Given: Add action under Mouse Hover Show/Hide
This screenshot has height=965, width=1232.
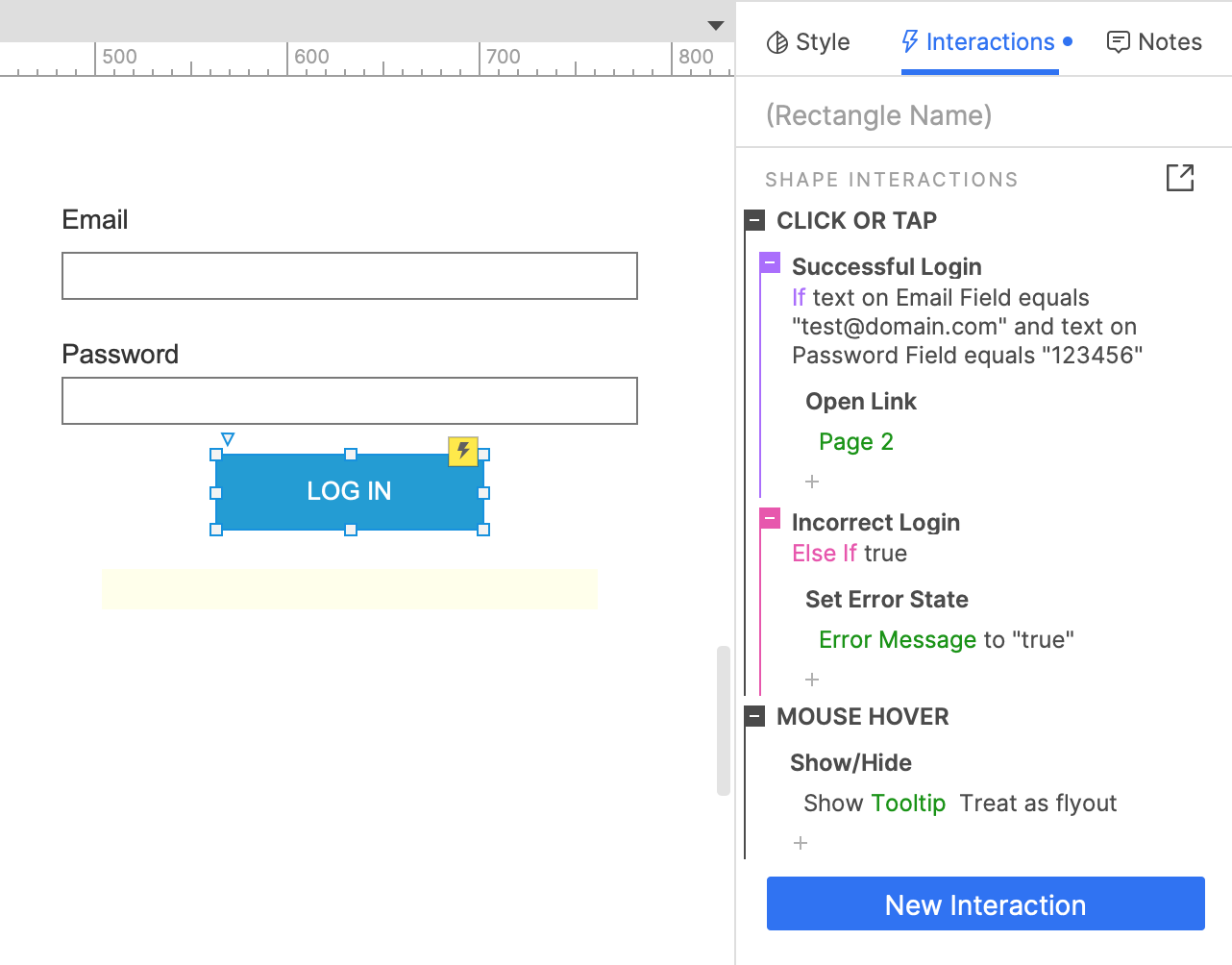Looking at the screenshot, I should 801,843.
